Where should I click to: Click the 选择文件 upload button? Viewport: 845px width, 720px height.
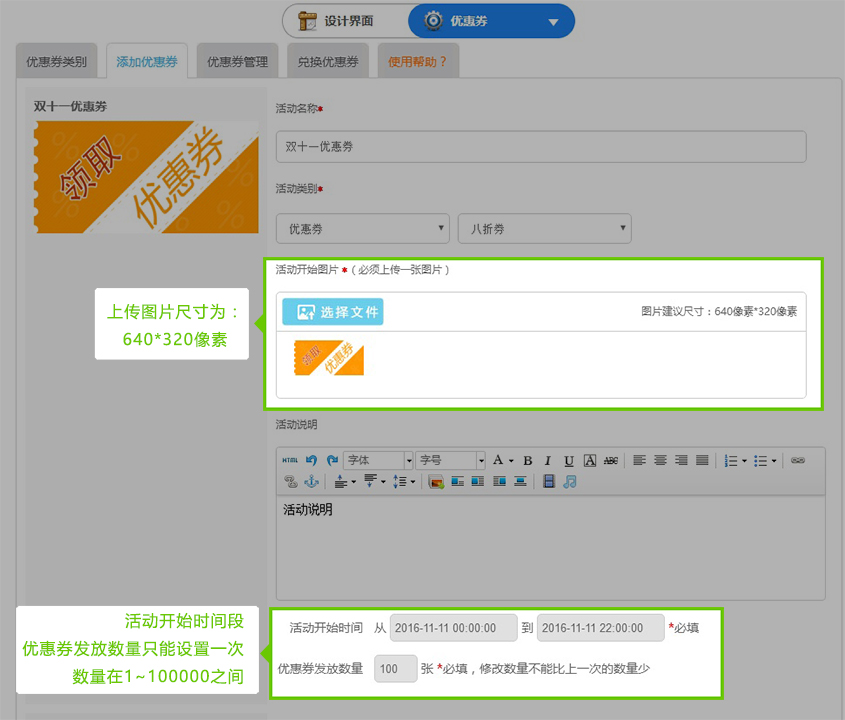(333, 312)
